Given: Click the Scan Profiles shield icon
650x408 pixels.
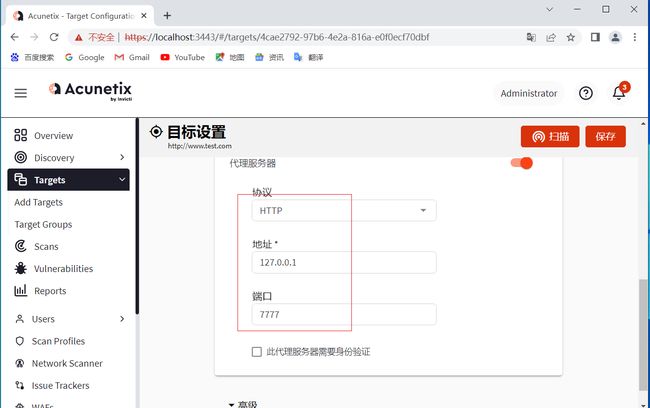Looking at the screenshot, I should tap(19, 341).
